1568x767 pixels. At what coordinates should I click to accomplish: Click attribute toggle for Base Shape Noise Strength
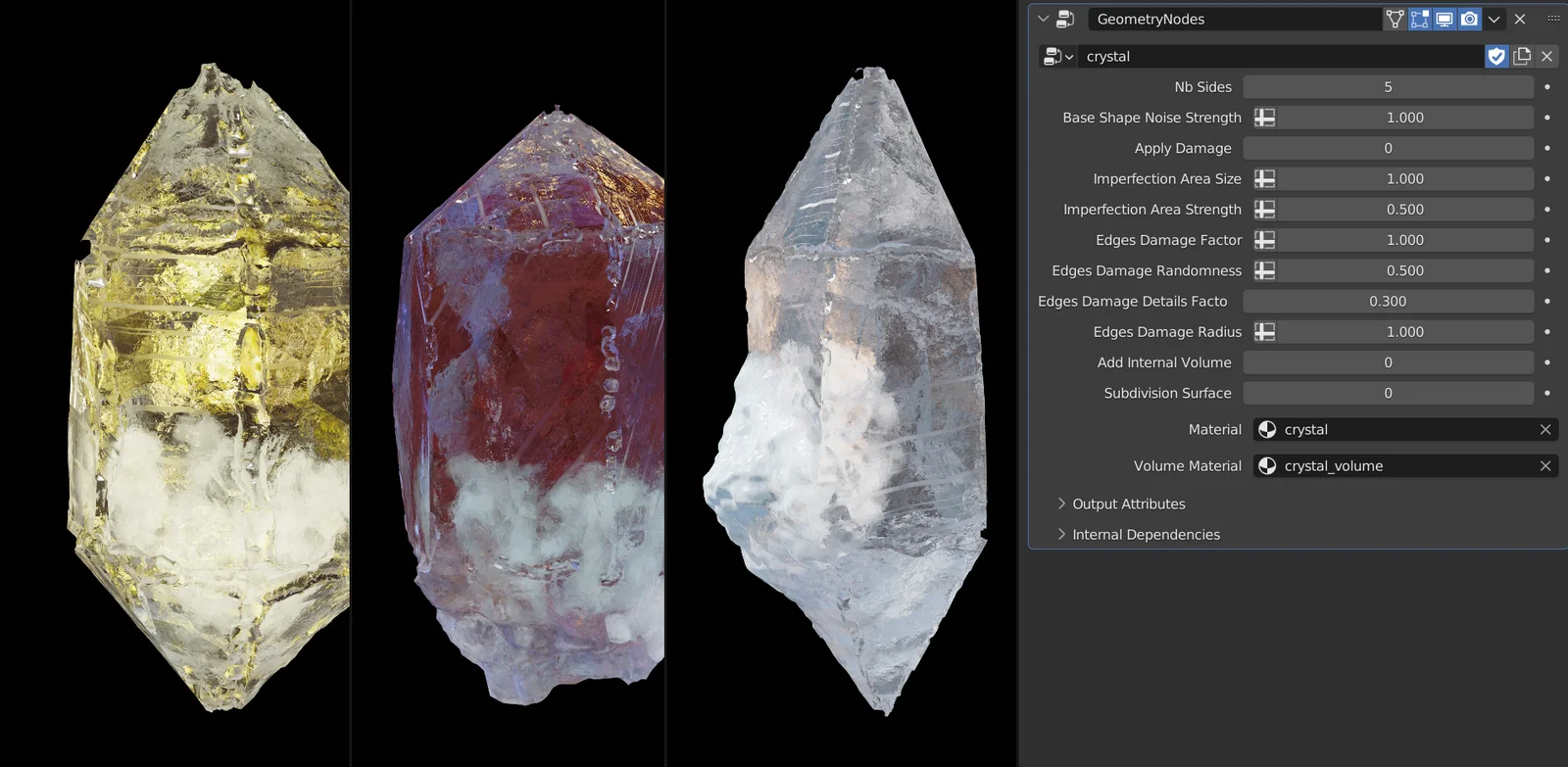tap(1265, 118)
